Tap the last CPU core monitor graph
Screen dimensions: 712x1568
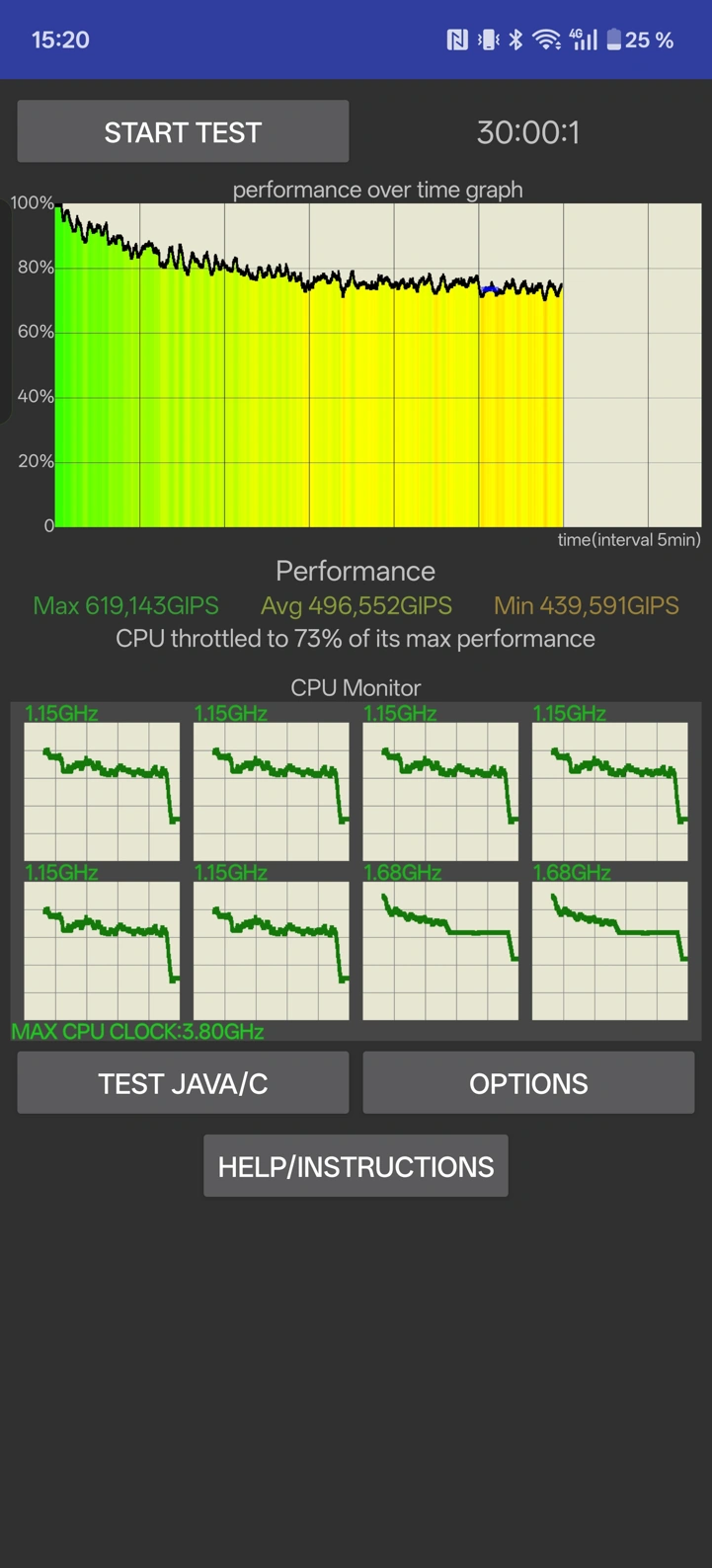(x=609, y=950)
